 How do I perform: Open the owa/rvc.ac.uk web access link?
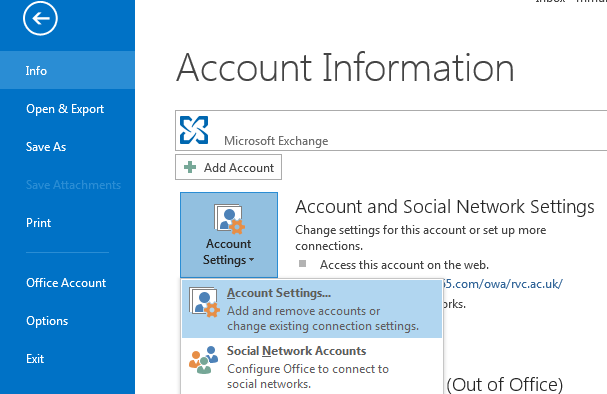click(502, 284)
